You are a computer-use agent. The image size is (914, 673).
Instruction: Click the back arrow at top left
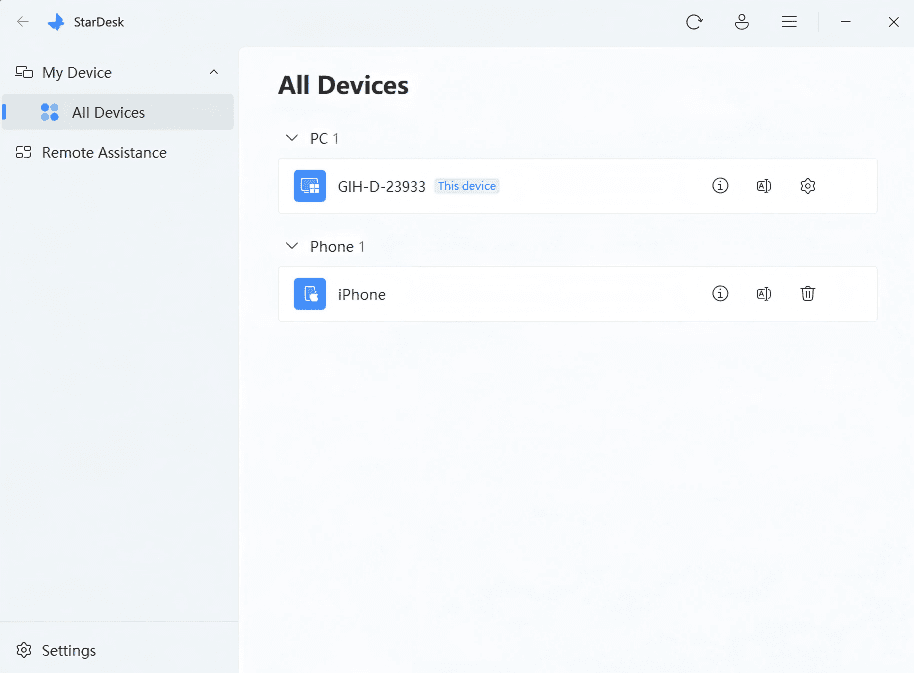point(22,21)
